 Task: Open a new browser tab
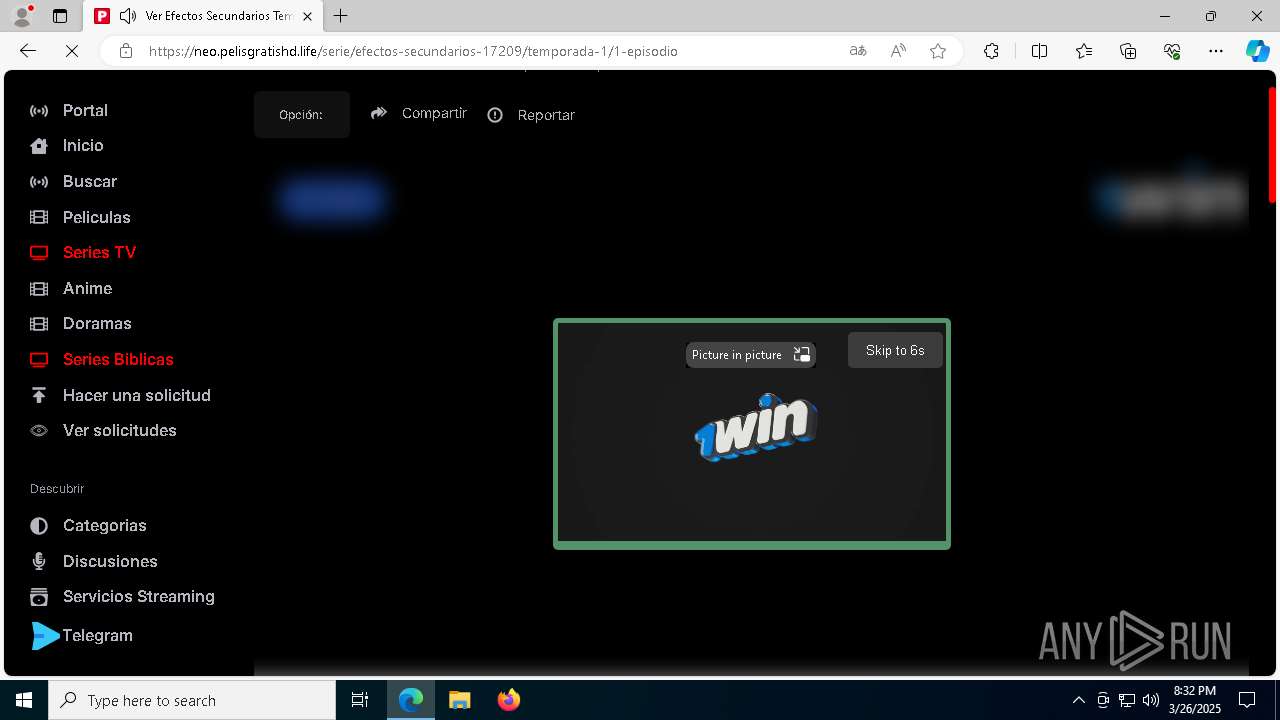click(340, 16)
